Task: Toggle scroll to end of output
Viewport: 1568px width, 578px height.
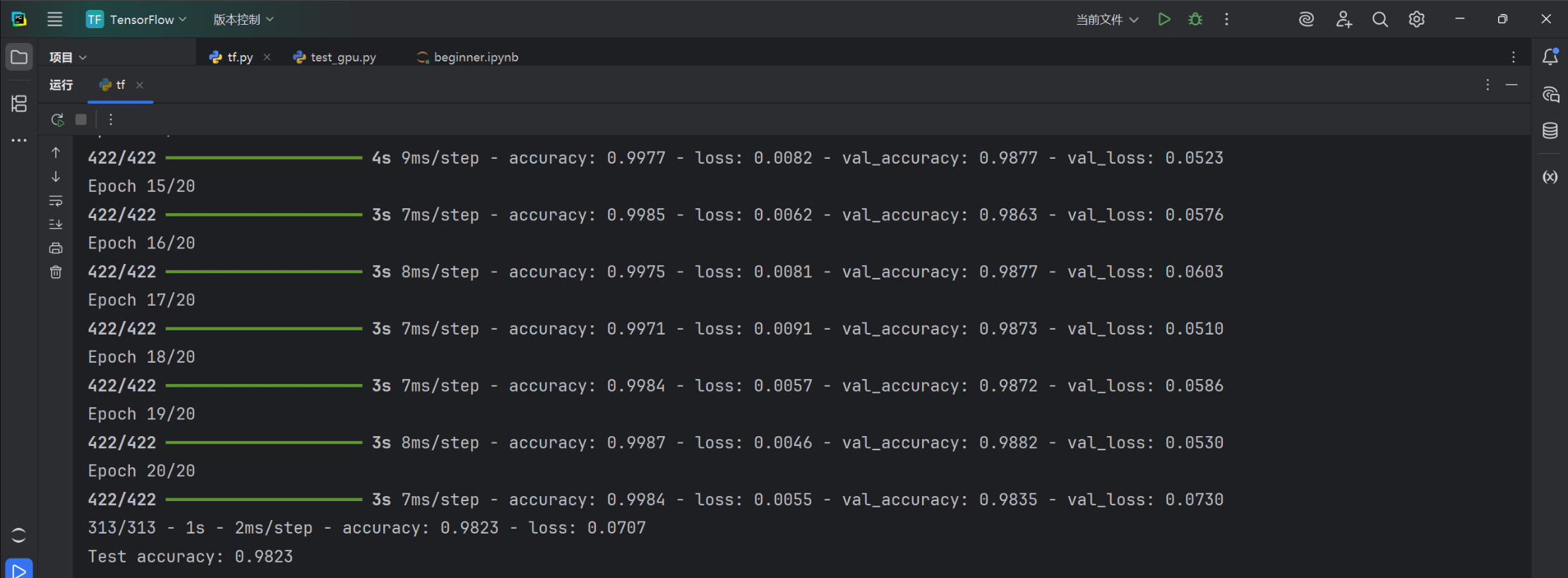Action: click(56, 224)
